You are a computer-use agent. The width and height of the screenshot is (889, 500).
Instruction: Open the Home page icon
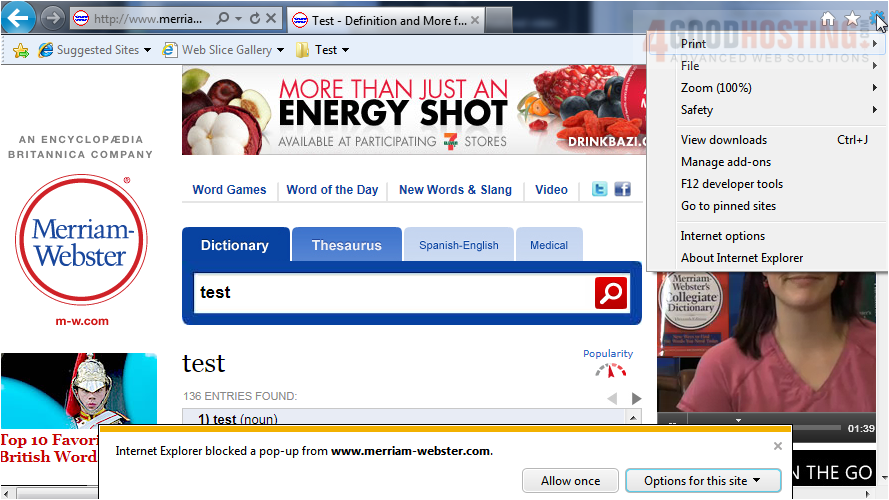827,19
